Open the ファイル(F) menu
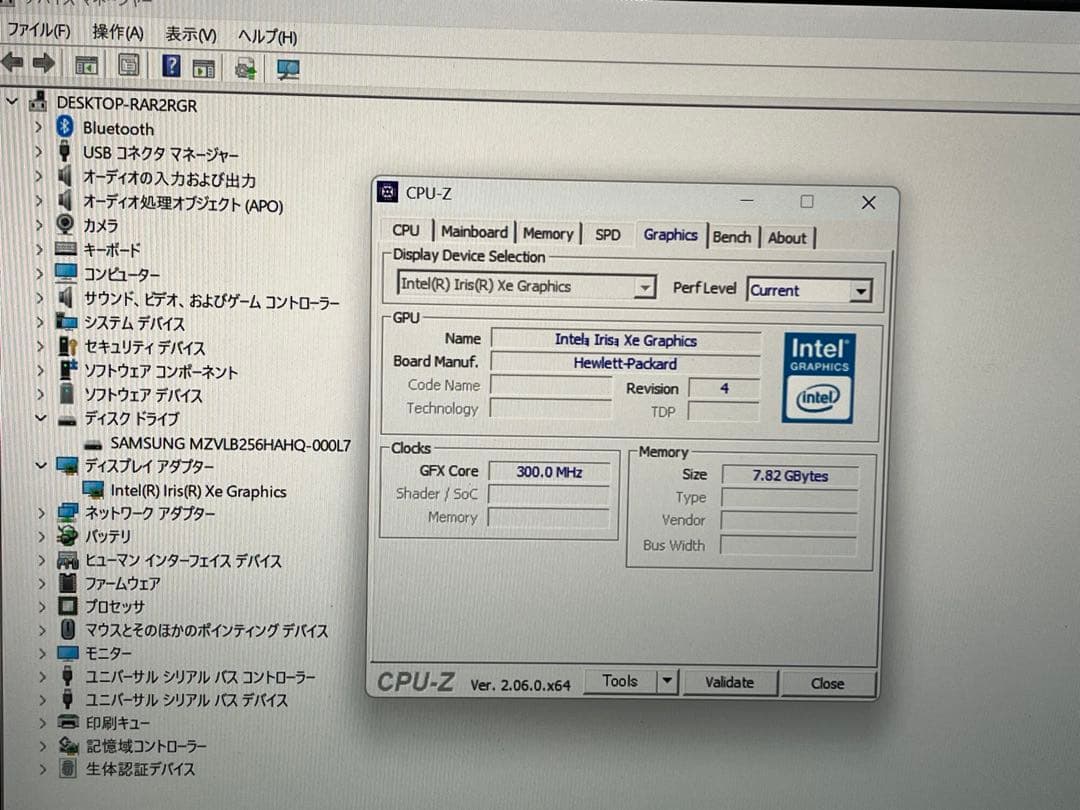 (39, 30)
